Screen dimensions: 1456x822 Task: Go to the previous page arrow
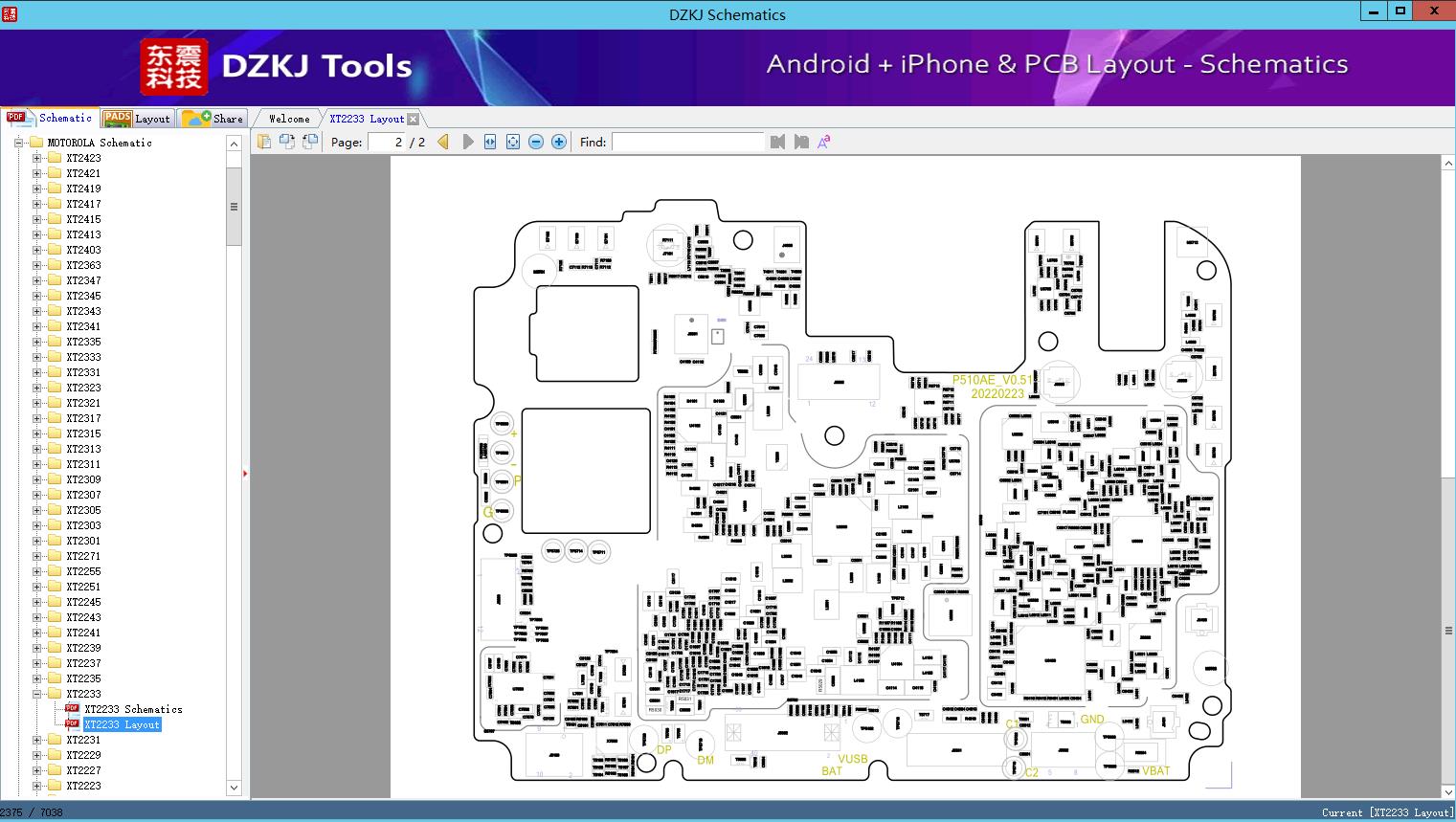pos(441,141)
